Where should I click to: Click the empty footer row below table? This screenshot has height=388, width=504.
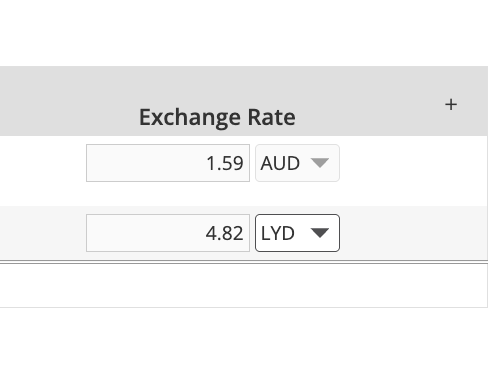244,286
